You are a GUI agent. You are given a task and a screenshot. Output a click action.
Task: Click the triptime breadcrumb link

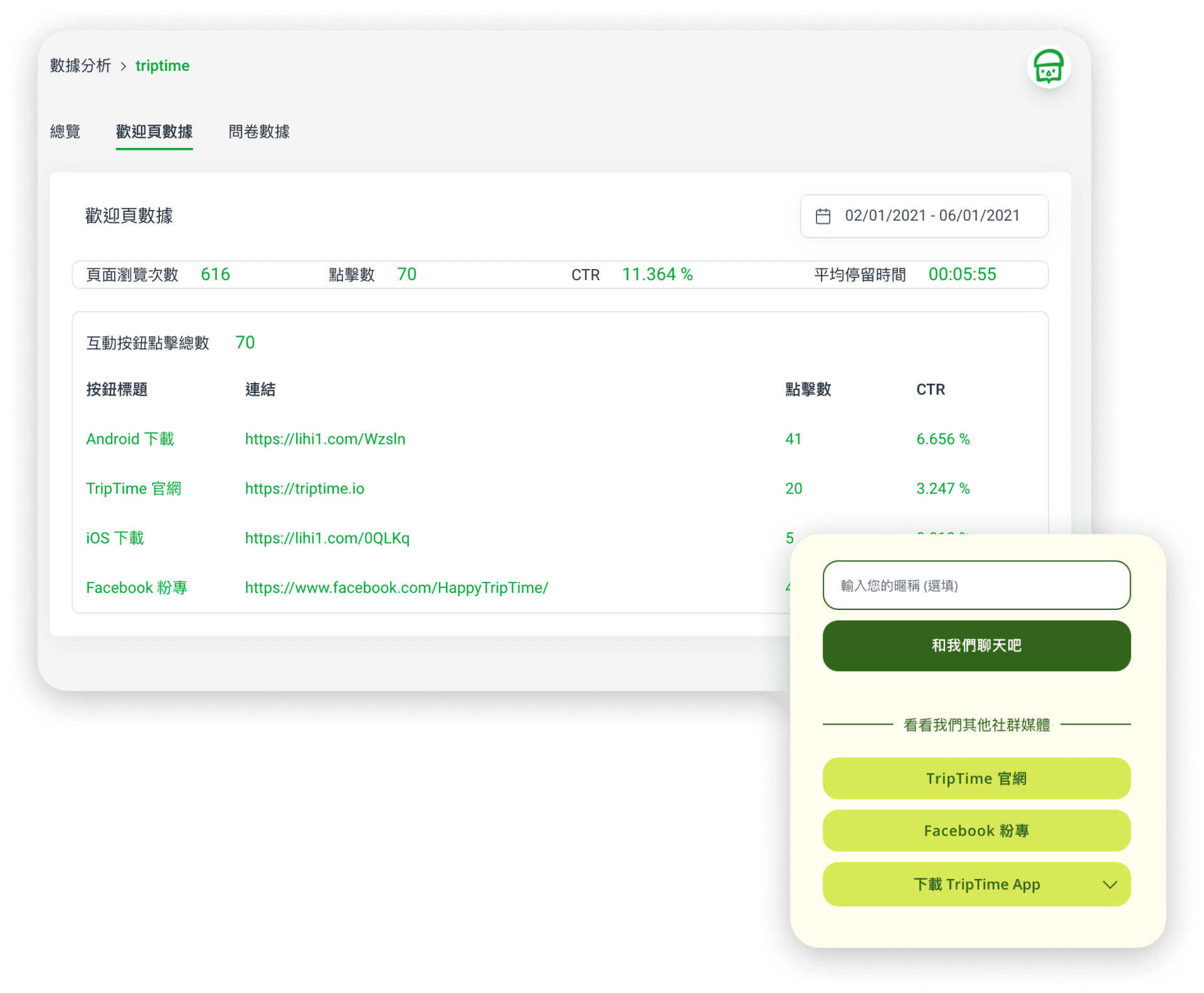point(162,66)
